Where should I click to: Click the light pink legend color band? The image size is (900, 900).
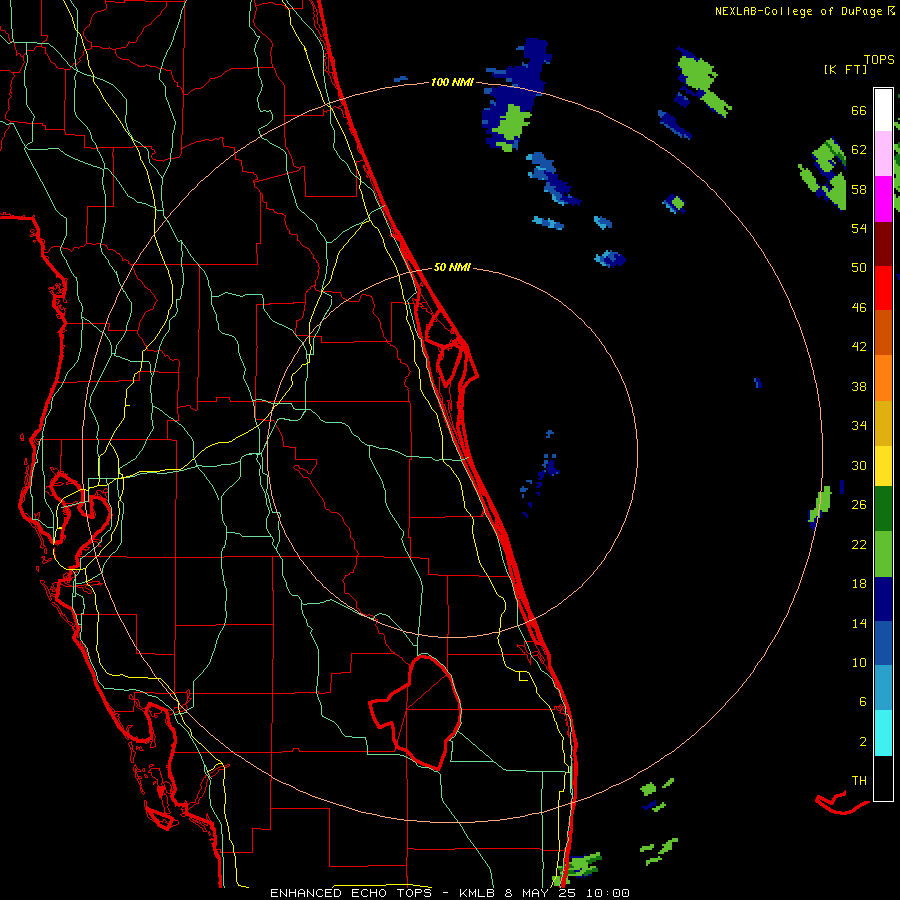click(883, 154)
